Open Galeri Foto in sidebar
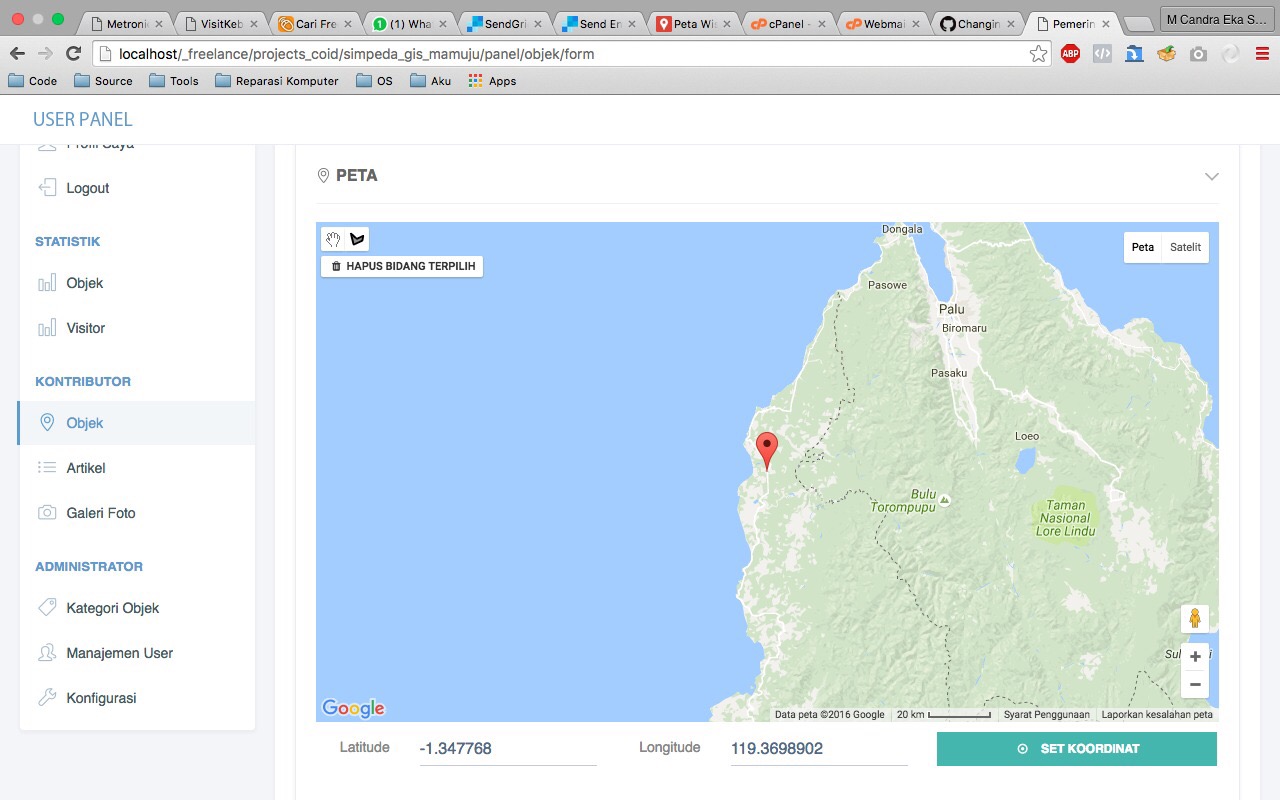Image resolution: width=1280 pixels, height=800 pixels. pyautogui.click(x=100, y=513)
